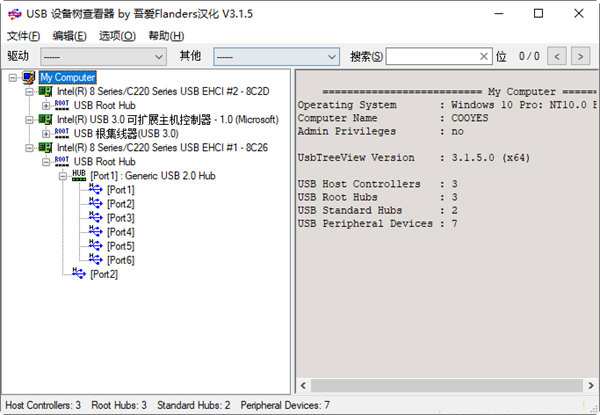Expand USB Root Hub under EHCI #2

(x=45, y=106)
